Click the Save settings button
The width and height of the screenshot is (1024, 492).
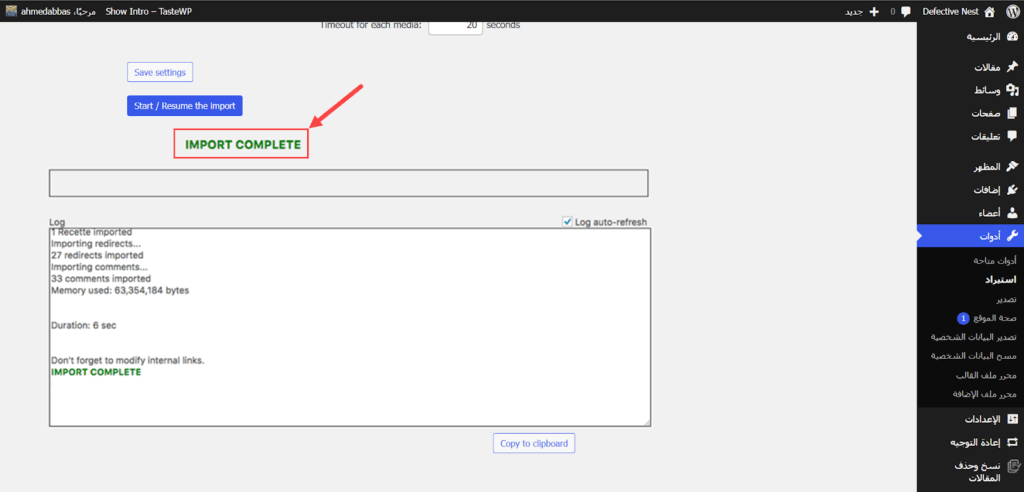160,73
